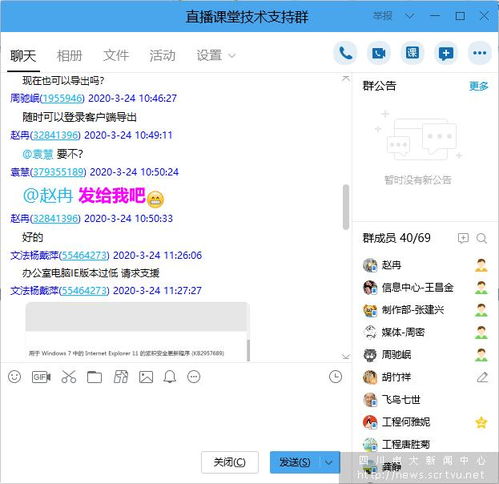499x484 pixels.
Task: Open QQ number link 379355189
Action: 58,172
